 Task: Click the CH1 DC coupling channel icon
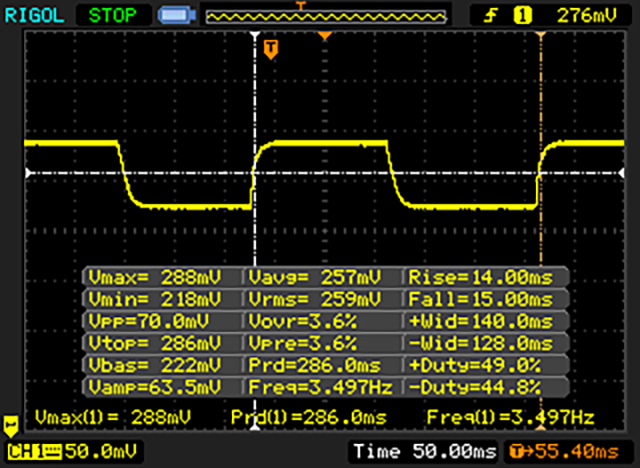pos(34,452)
